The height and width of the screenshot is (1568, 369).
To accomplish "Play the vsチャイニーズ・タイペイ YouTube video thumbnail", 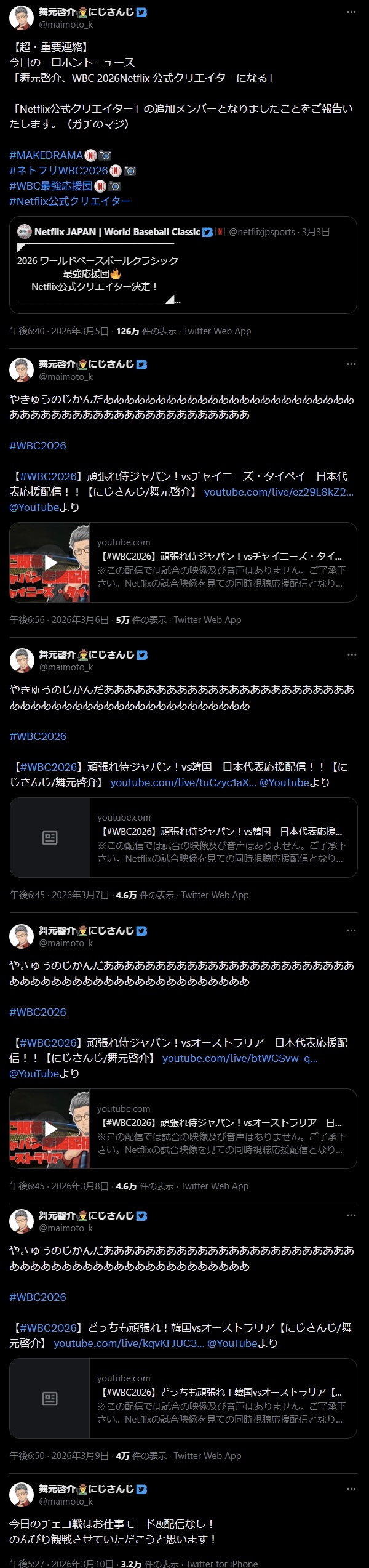I will [50, 562].
